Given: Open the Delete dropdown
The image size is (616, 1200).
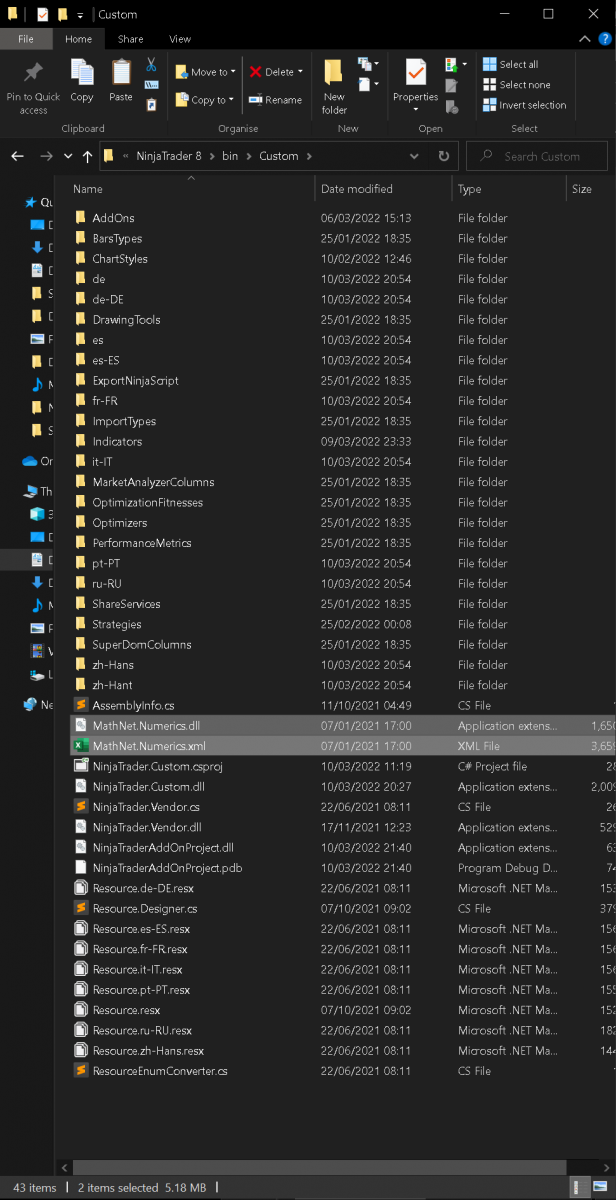Looking at the screenshot, I should pos(276,72).
